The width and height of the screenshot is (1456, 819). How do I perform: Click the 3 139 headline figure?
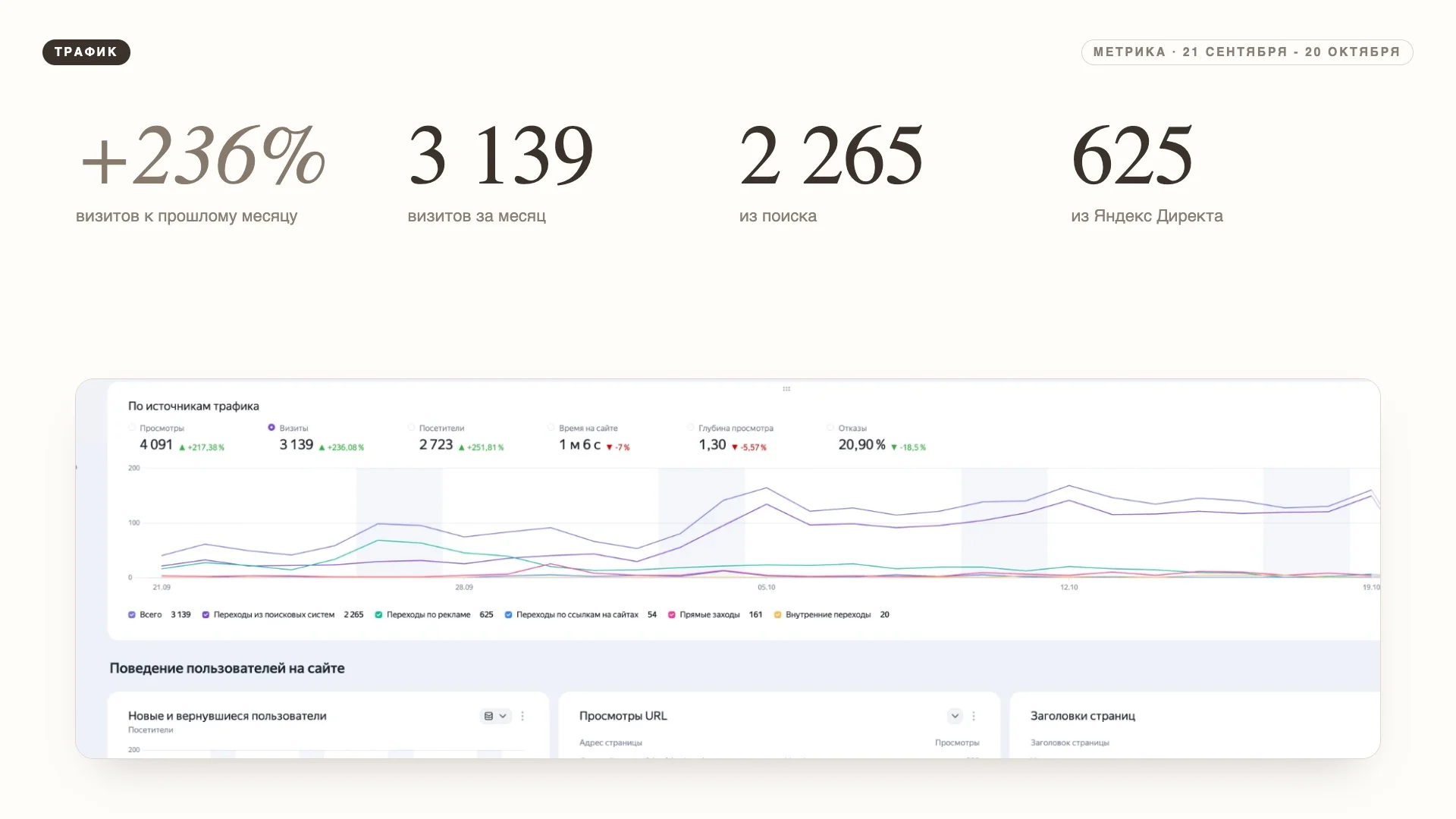[x=500, y=155]
